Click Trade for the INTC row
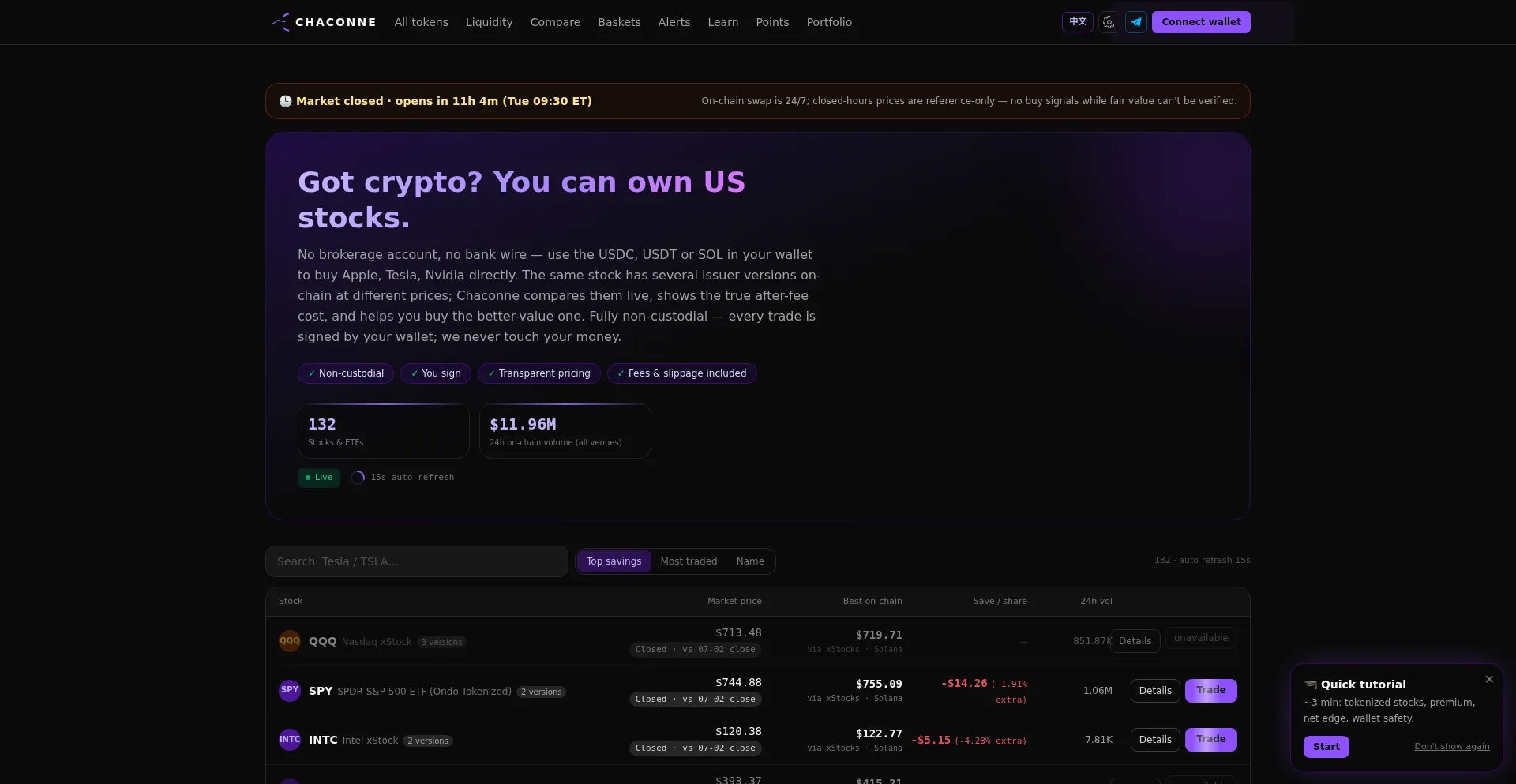 point(1210,740)
